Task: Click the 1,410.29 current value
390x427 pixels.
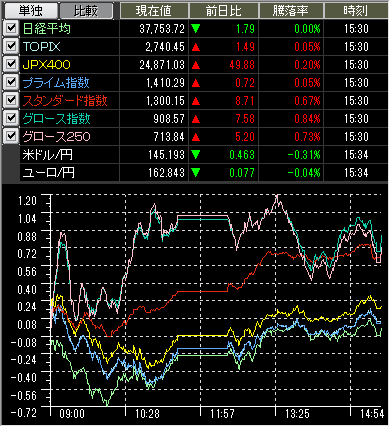Action: 165,83
